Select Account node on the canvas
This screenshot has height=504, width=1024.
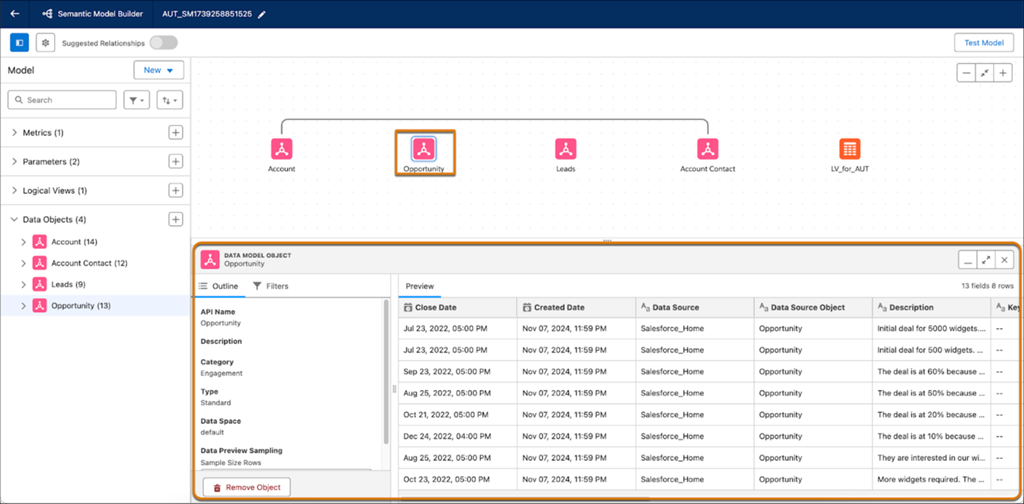[x=281, y=149]
